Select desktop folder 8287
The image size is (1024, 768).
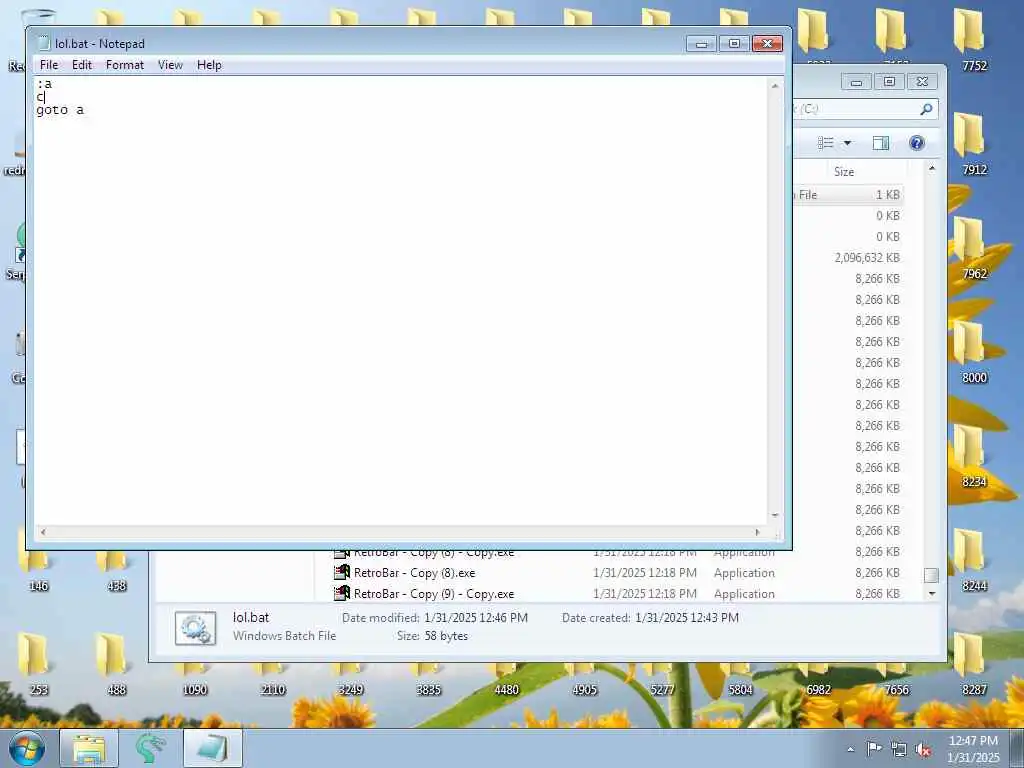click(x=973, y=665)
